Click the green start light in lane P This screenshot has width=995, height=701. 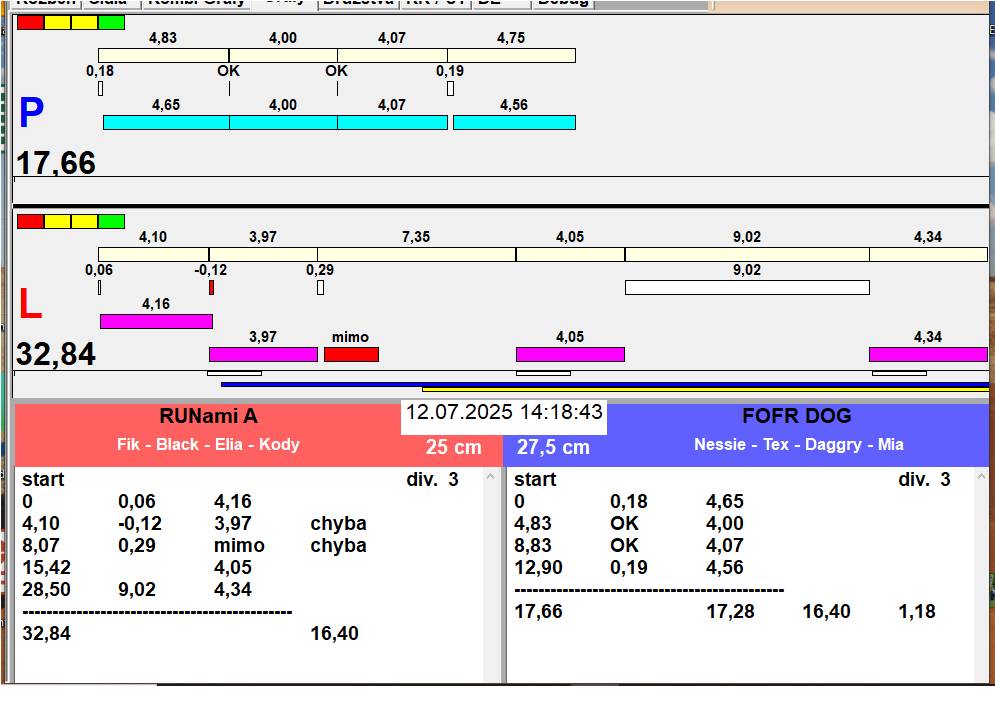(x=112, y=23)
